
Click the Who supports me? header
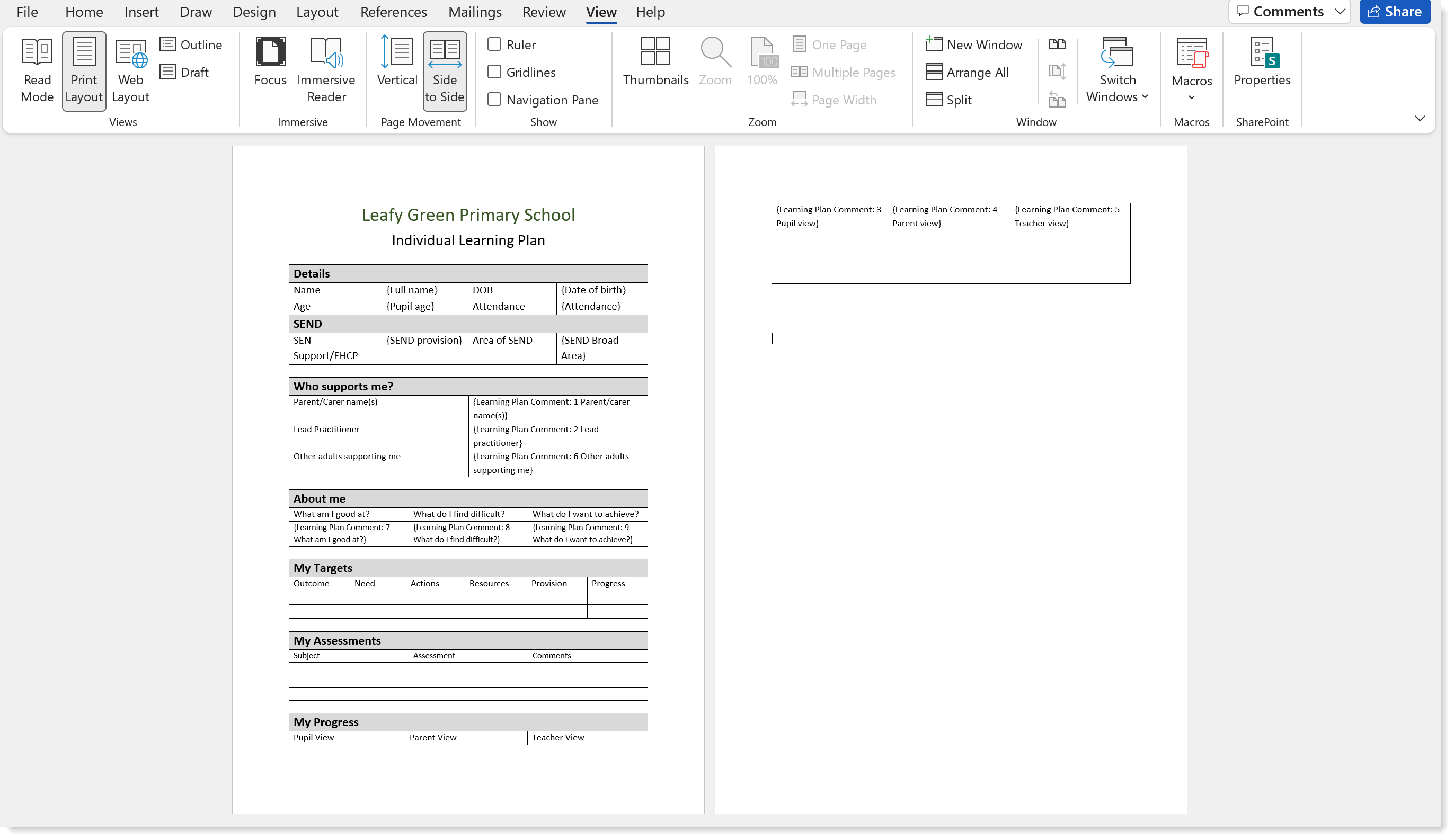click(468, 386)
